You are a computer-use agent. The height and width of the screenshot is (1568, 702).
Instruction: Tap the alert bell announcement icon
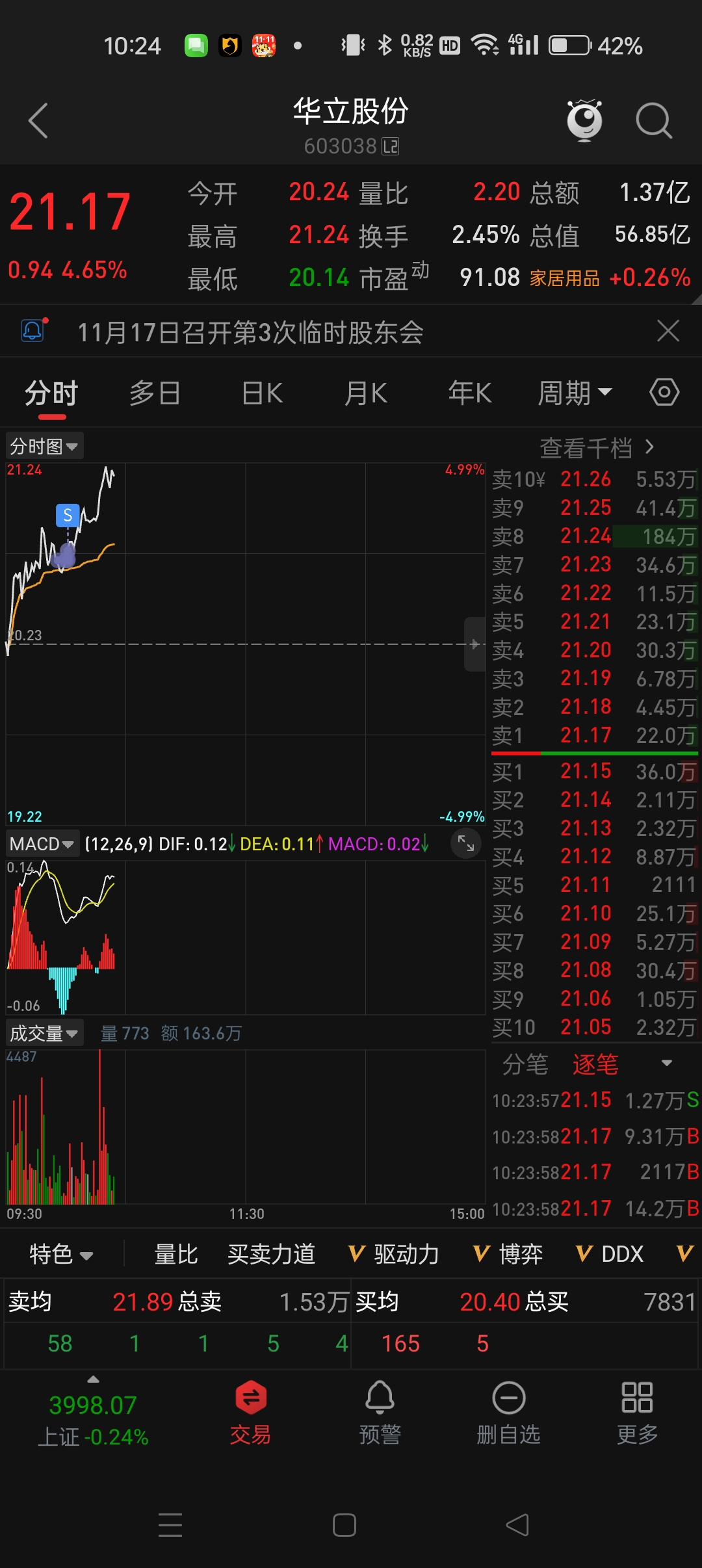(x=33, y=331)
